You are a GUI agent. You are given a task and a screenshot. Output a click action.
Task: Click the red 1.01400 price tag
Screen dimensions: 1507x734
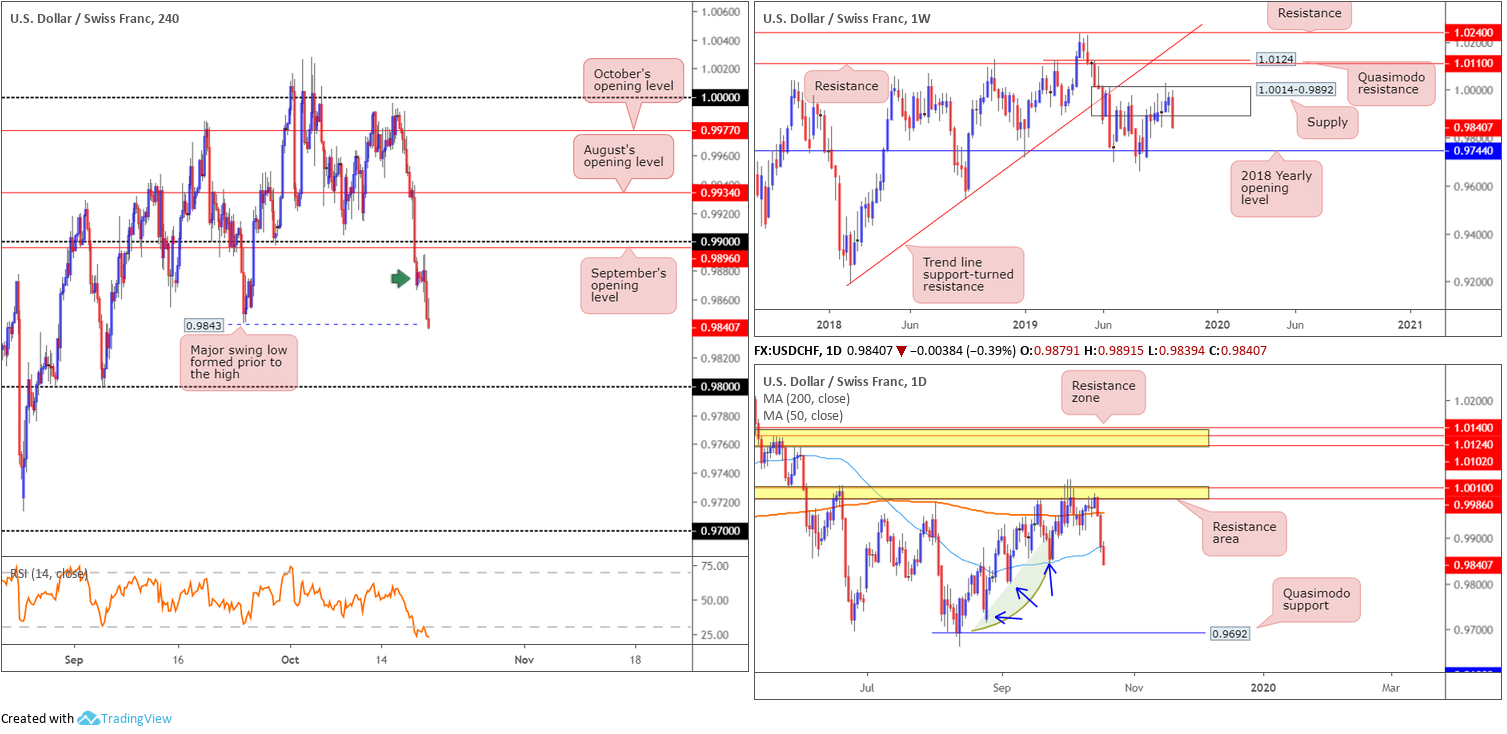click(x=1474, y=427)
